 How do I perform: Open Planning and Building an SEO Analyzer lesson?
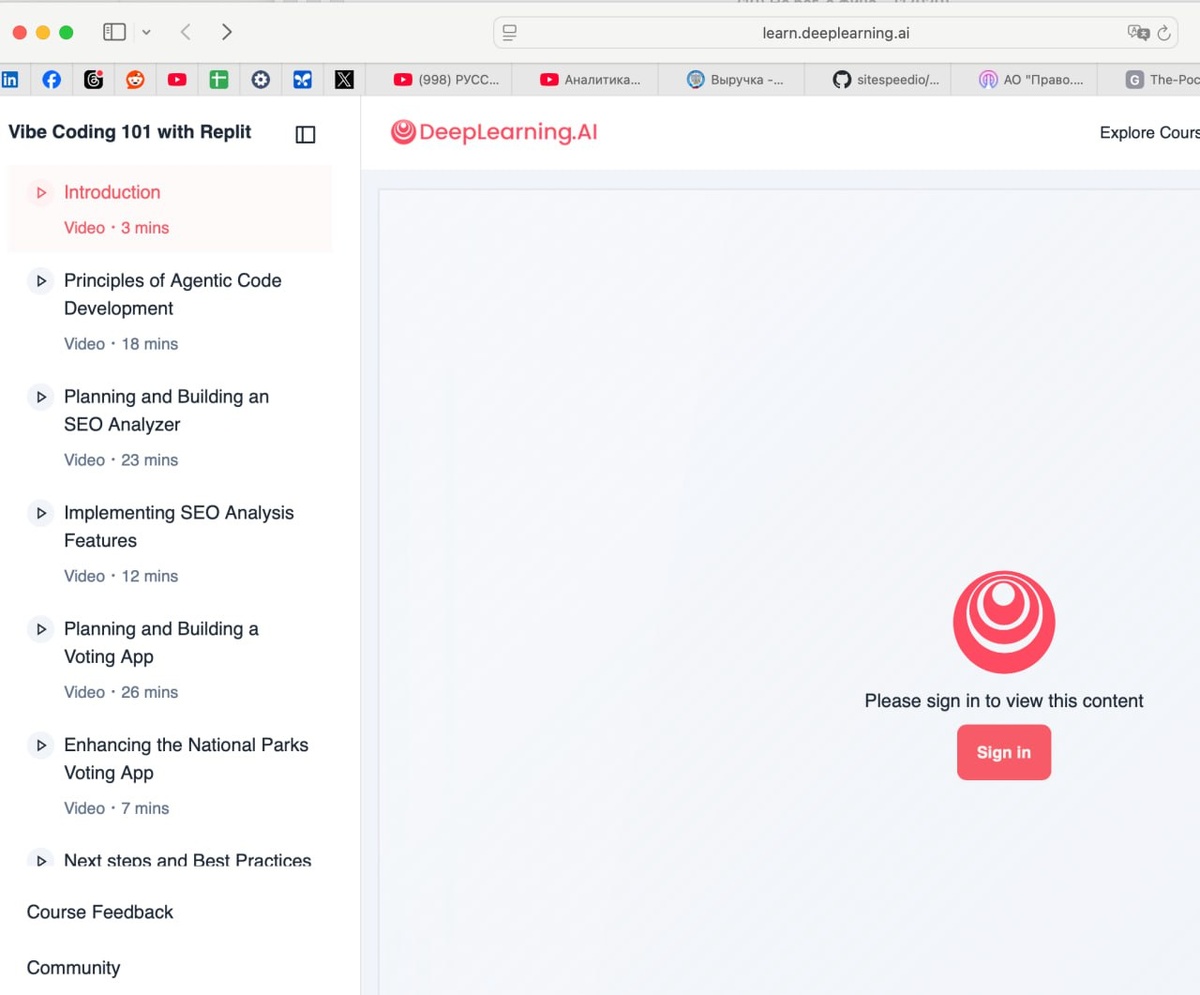(x=166, y=410)
